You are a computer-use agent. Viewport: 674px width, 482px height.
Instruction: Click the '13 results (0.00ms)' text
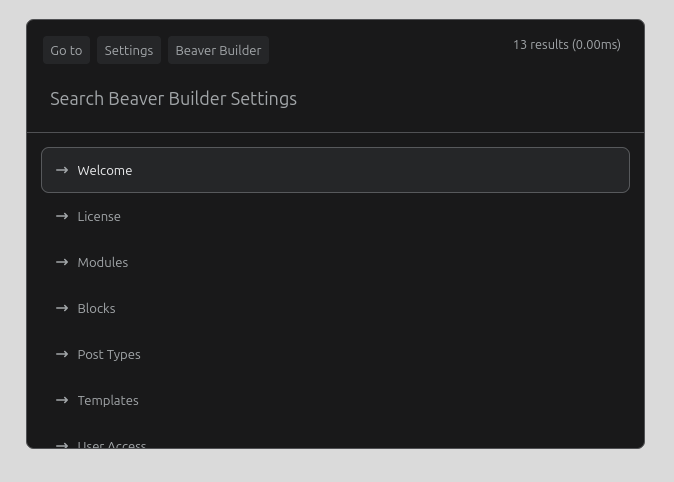567,45
